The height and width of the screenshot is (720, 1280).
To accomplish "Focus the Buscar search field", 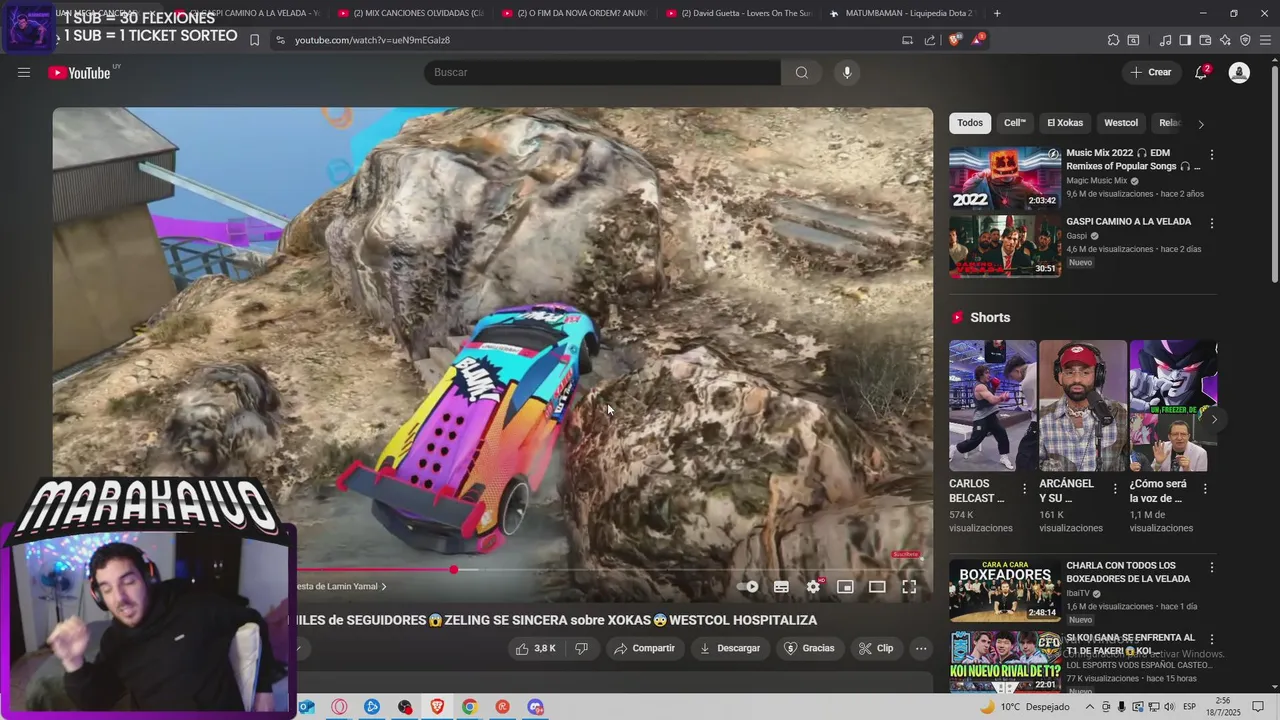I will pyautogui.click(x=603, y=72).
